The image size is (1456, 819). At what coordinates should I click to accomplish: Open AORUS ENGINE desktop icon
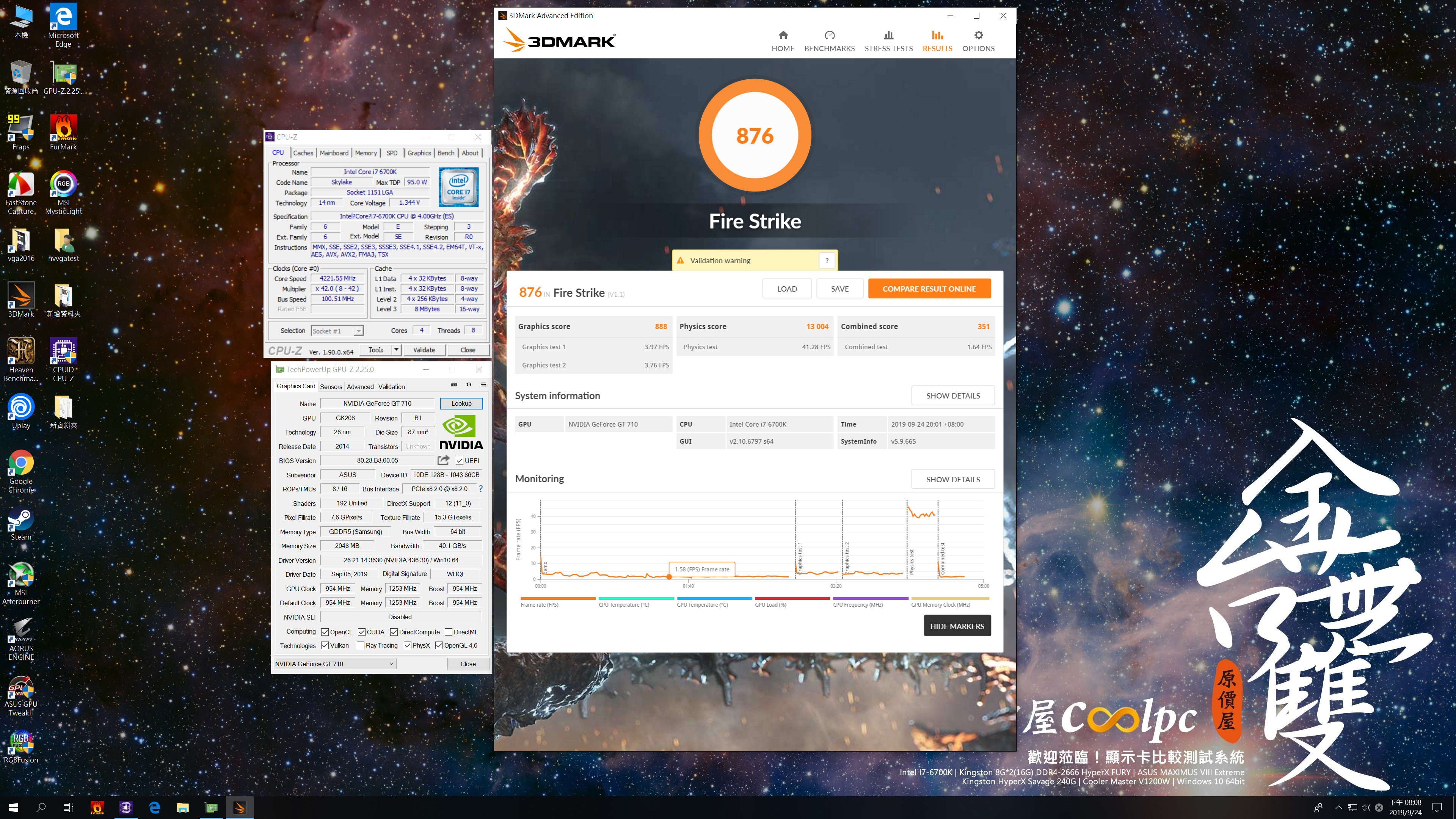click(21, 639)
